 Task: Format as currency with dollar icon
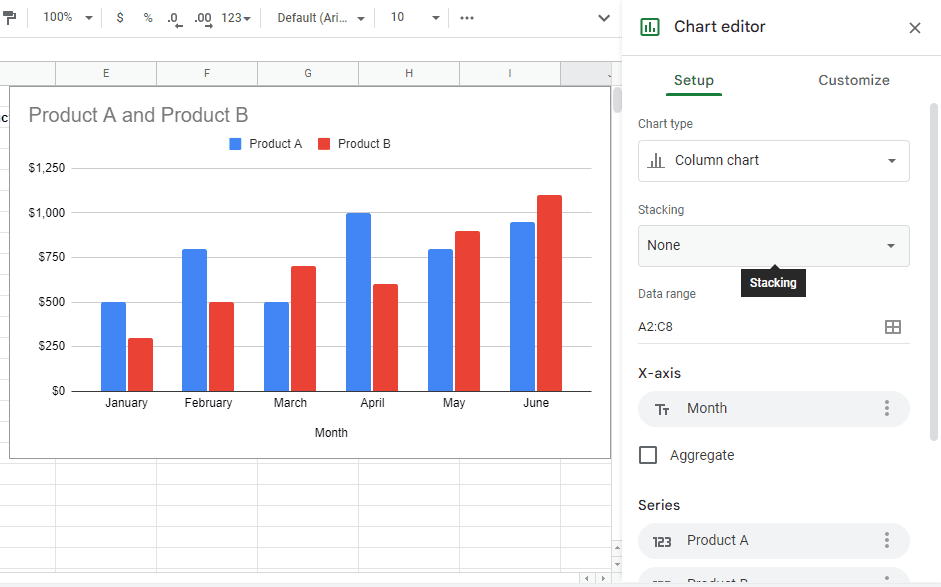pyautogui.click(x=120, y=18)
